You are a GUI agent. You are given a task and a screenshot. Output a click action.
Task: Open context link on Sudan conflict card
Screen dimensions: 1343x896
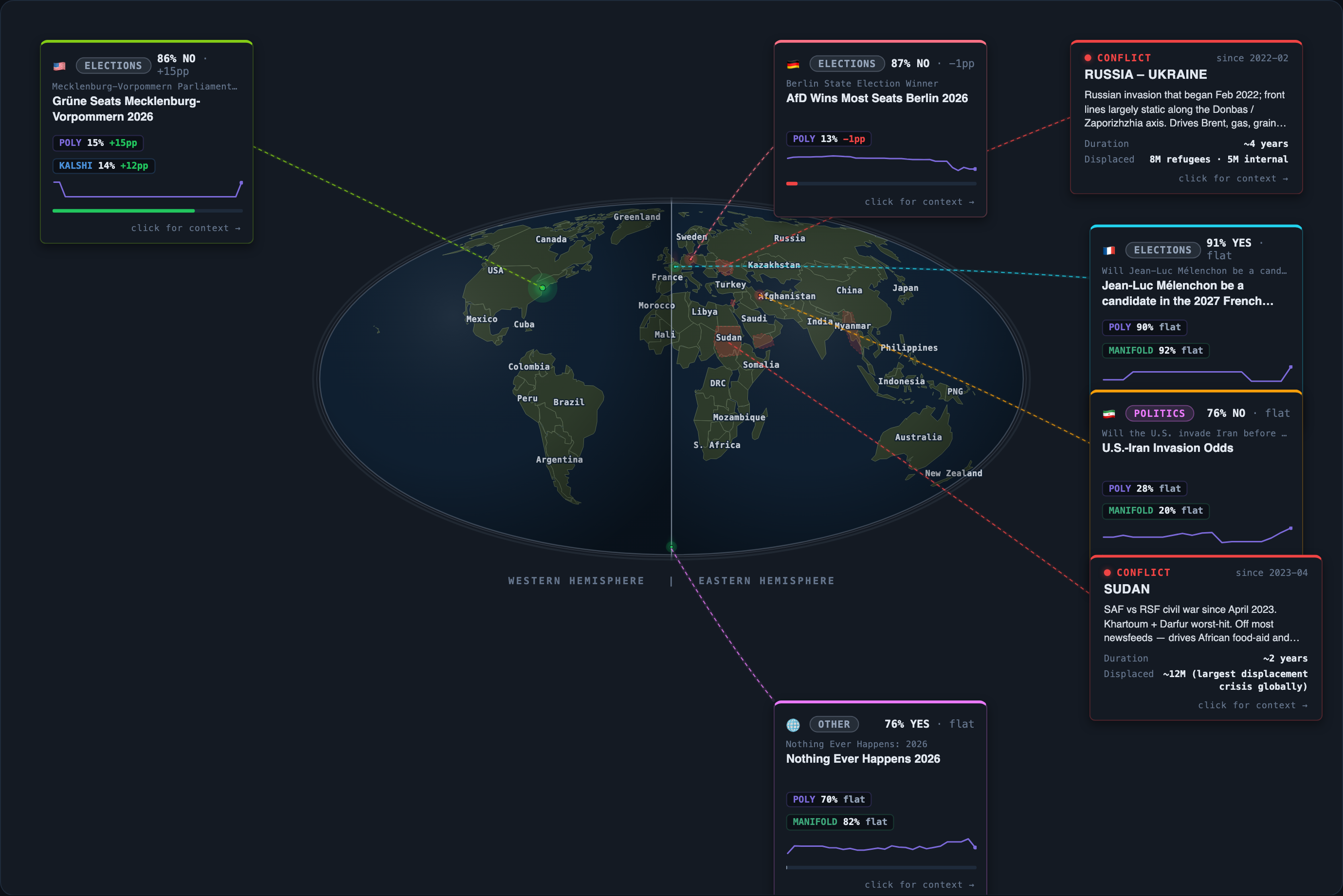[x=1252, y=705]
